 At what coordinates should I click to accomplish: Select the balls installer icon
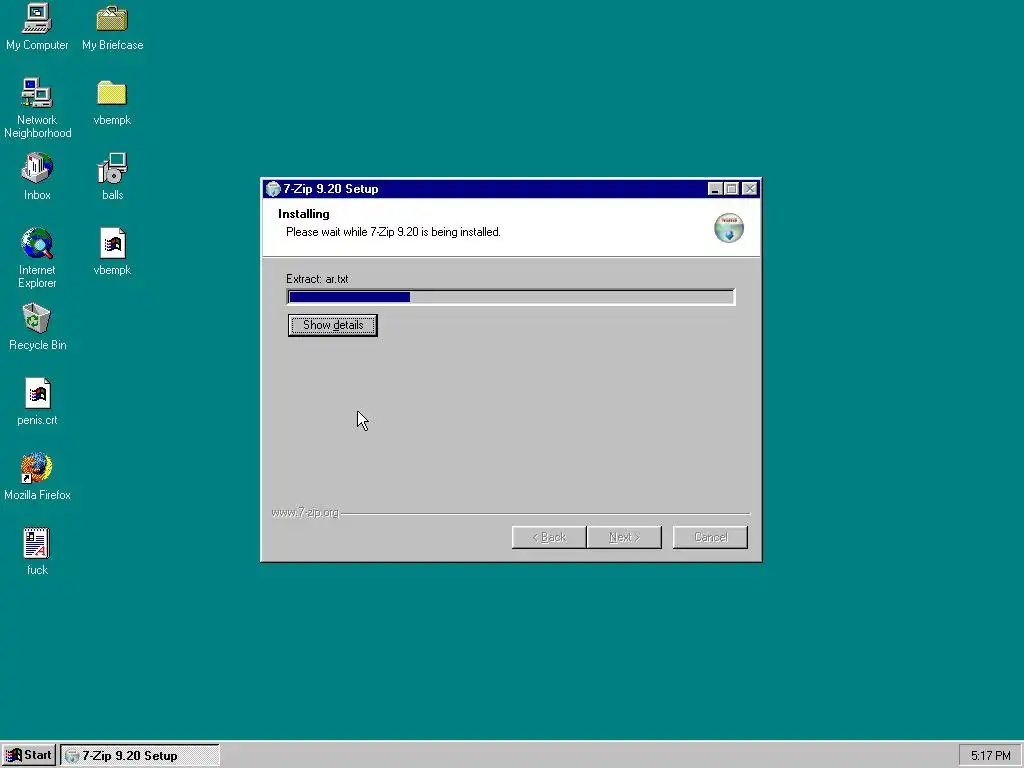(x=112, y=177)
